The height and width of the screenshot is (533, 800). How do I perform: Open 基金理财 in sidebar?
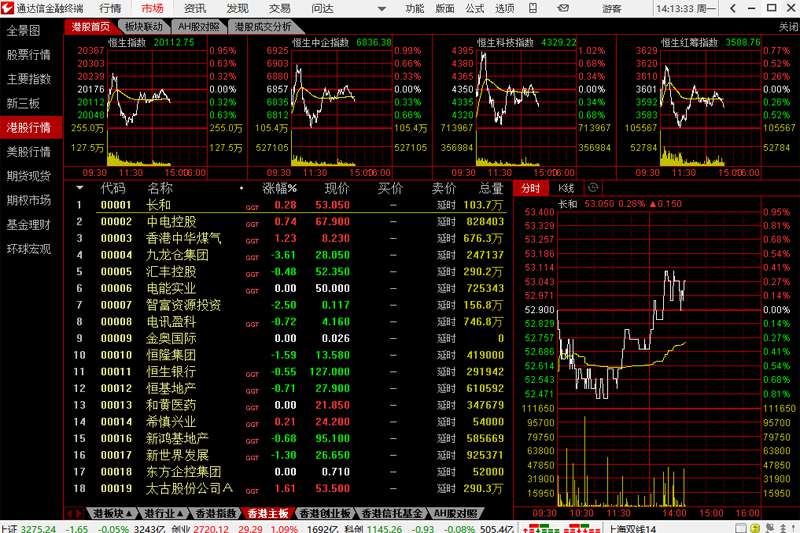point(29,224)
